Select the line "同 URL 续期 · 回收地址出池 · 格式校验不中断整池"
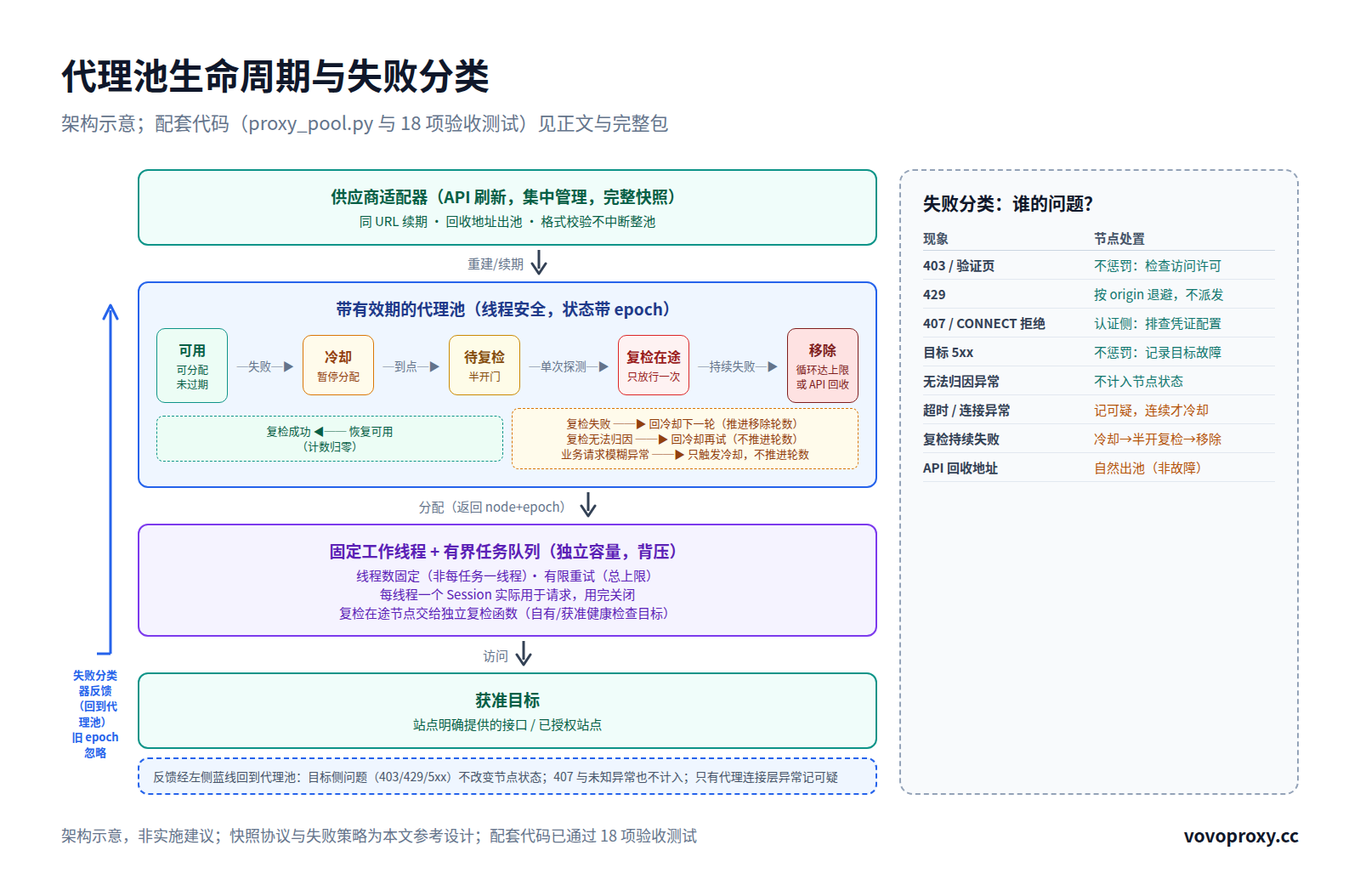This screenshot has height=896, width=1360. pyautogui.click(x=507, y=222)
